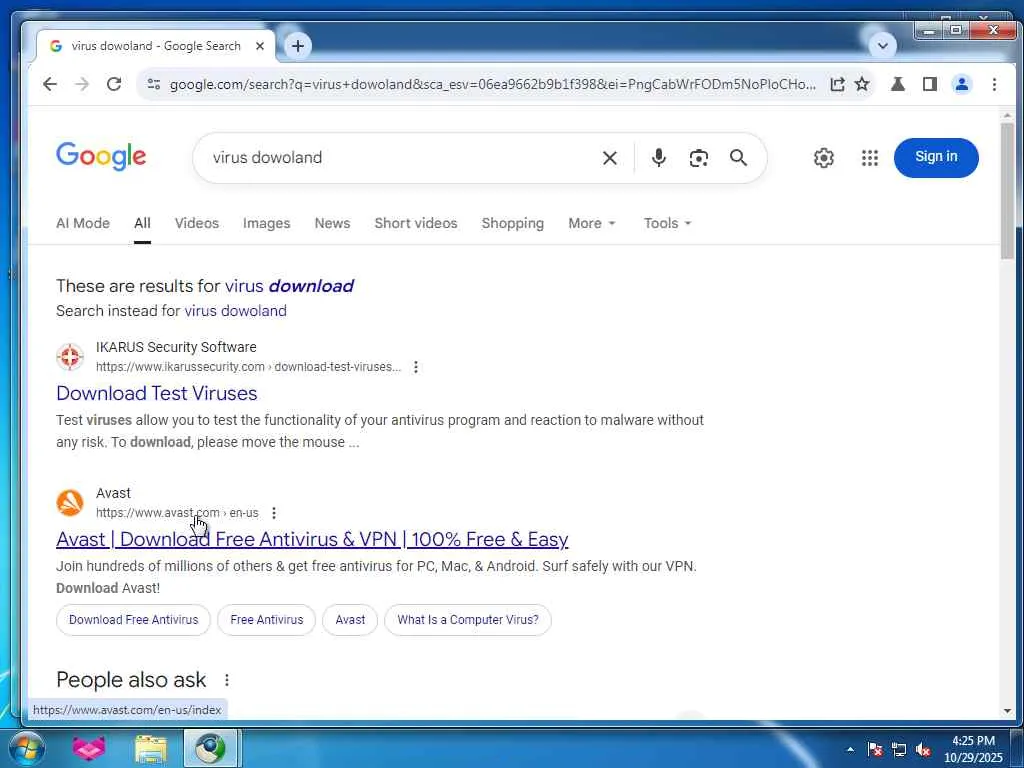
Task: Share this page icon in address bar
Action: (837, 84)
